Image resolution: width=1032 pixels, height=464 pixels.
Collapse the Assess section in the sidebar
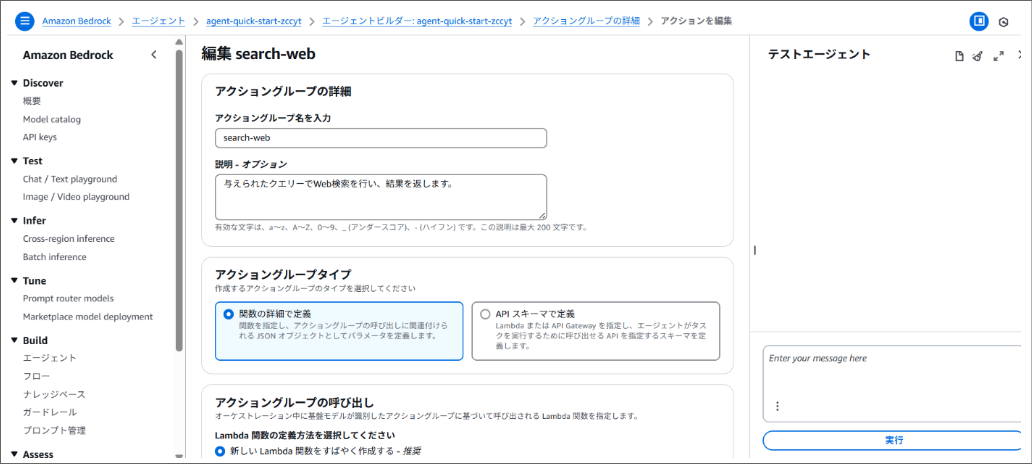click(x=14, y=454)
